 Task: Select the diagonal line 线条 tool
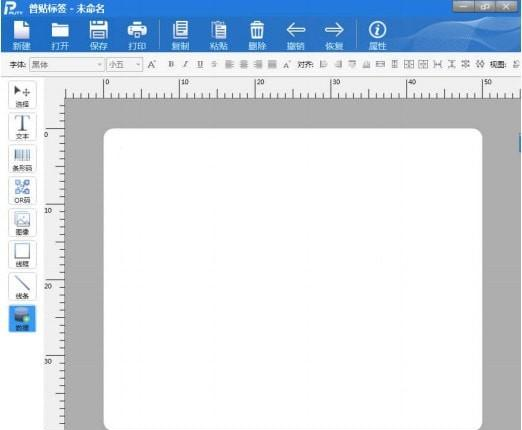tap(22, 287)
